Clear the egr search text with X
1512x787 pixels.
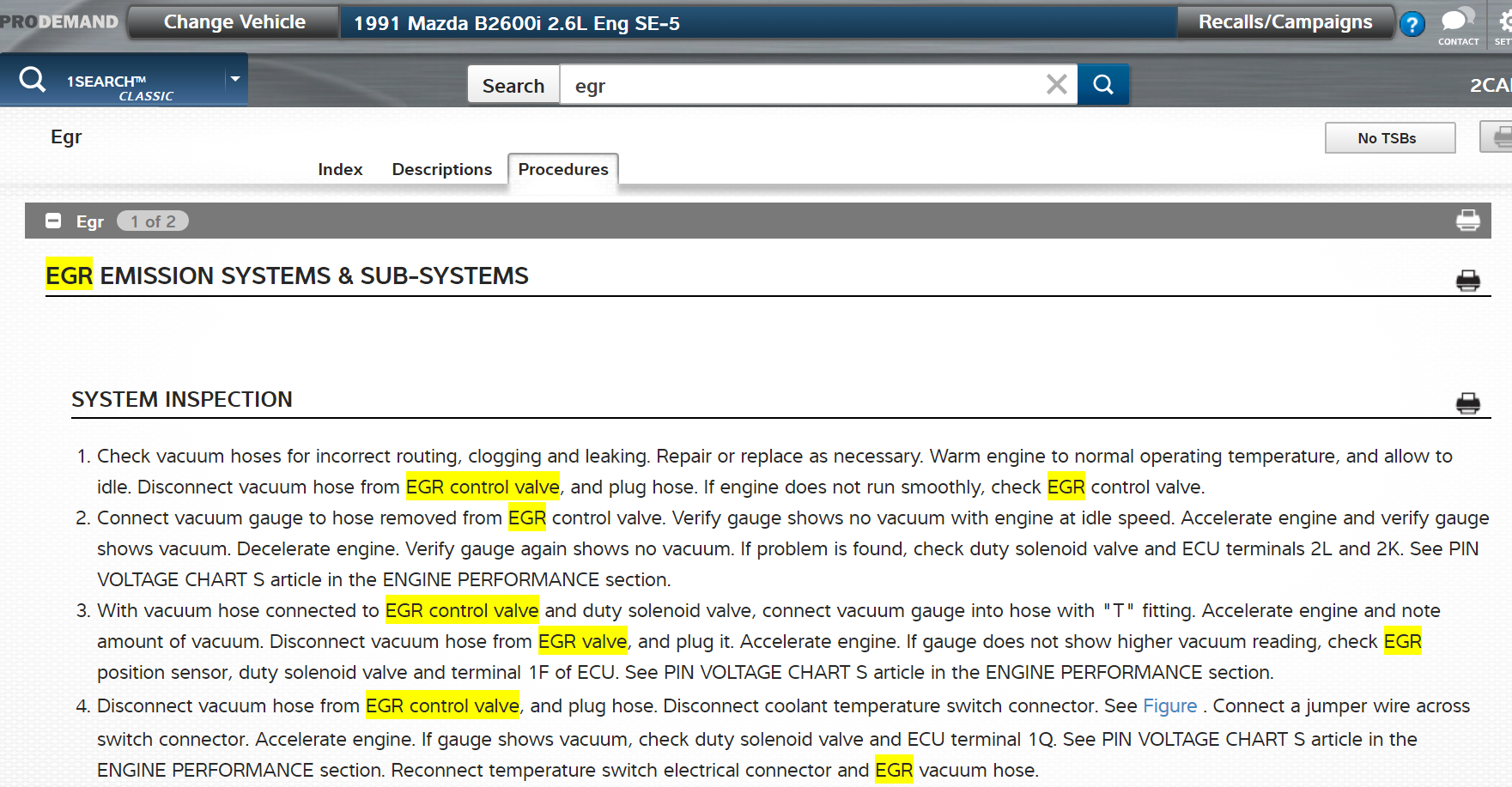coord(1057,84)
